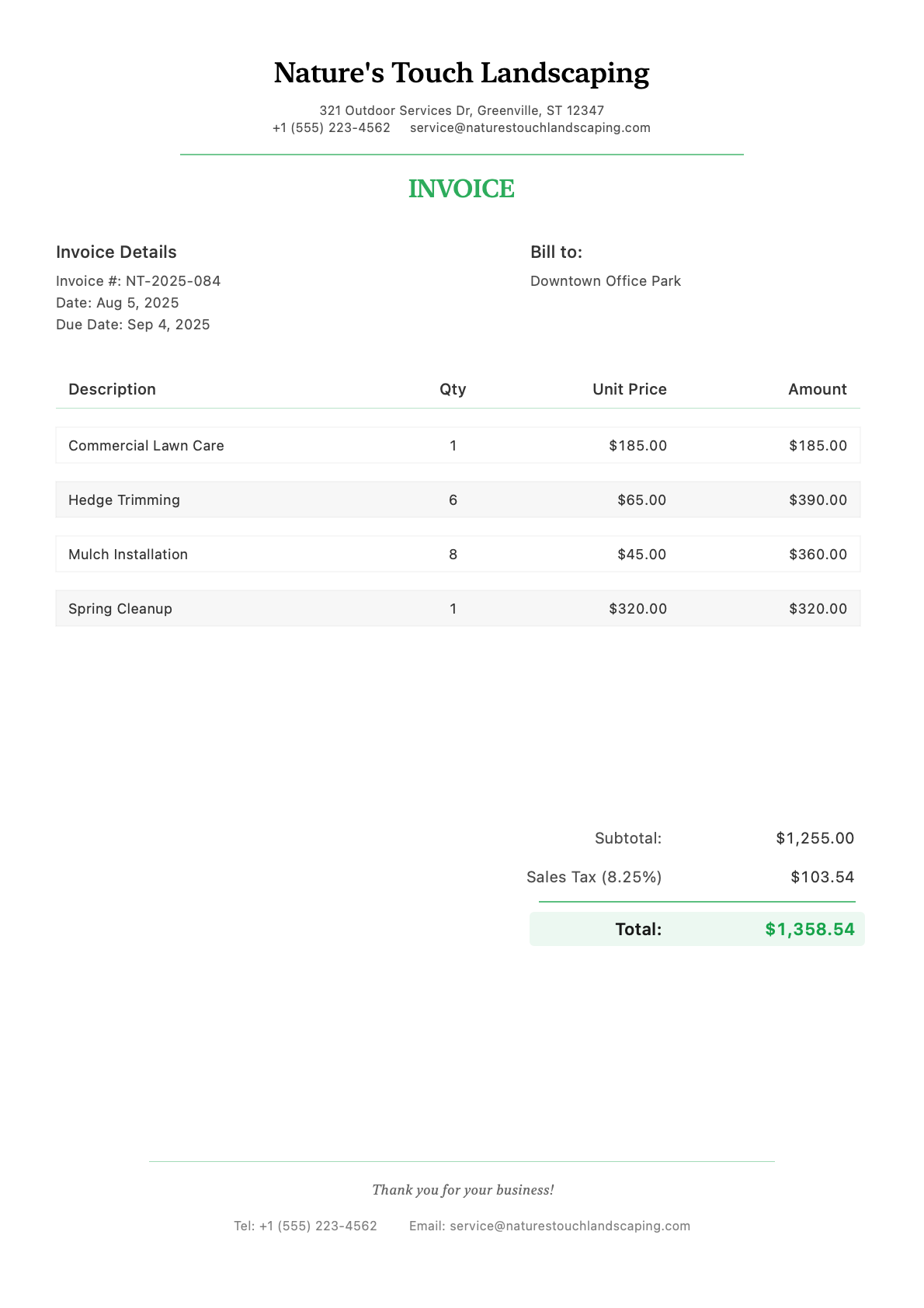Click the quantity for Commercial Lawn Care
924x1308 pixels.
(x=453, y=445)
